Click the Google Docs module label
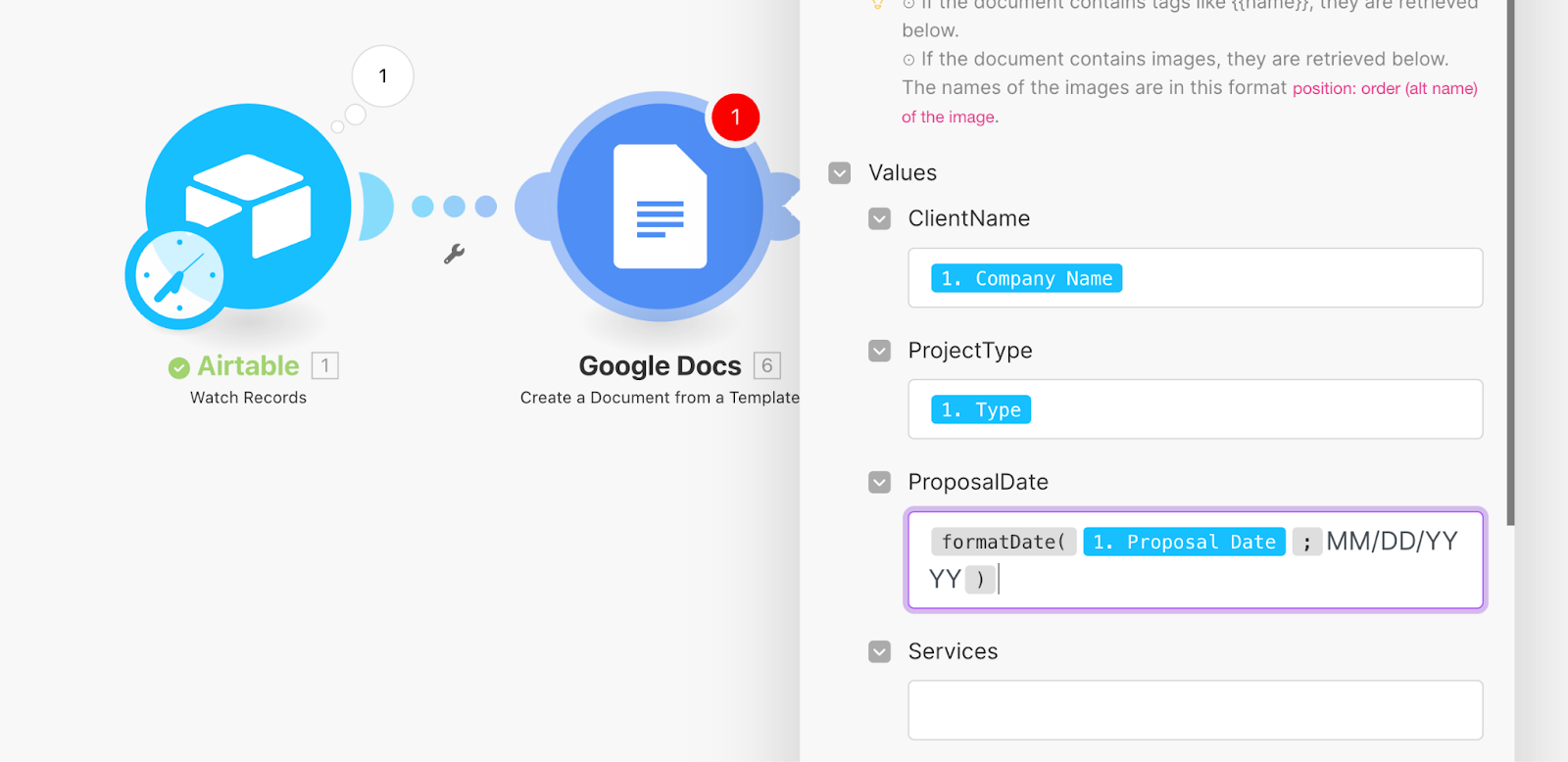 coord(660,365)
